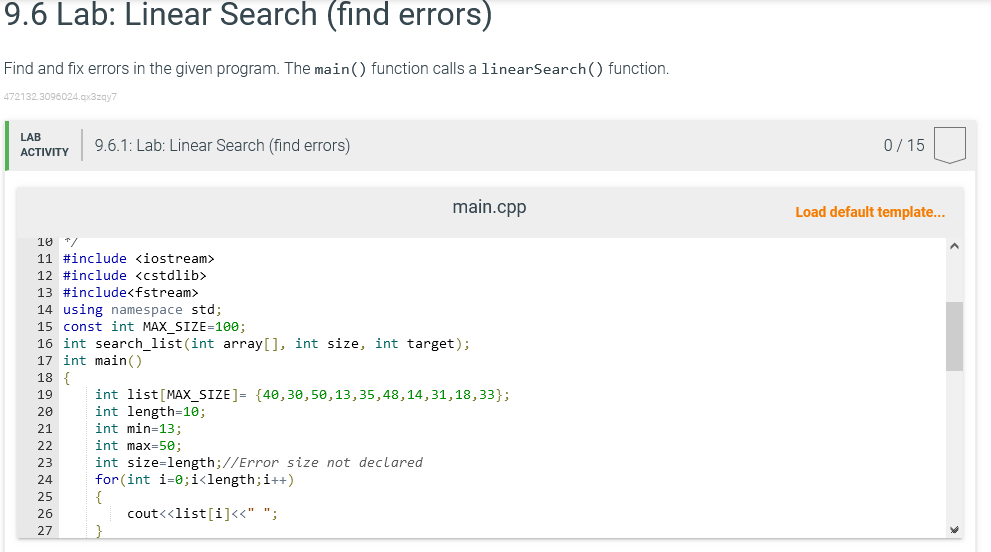The image size is (991, 552).
Task: Click the for loop statement on line 24
Action: point(195,480)
